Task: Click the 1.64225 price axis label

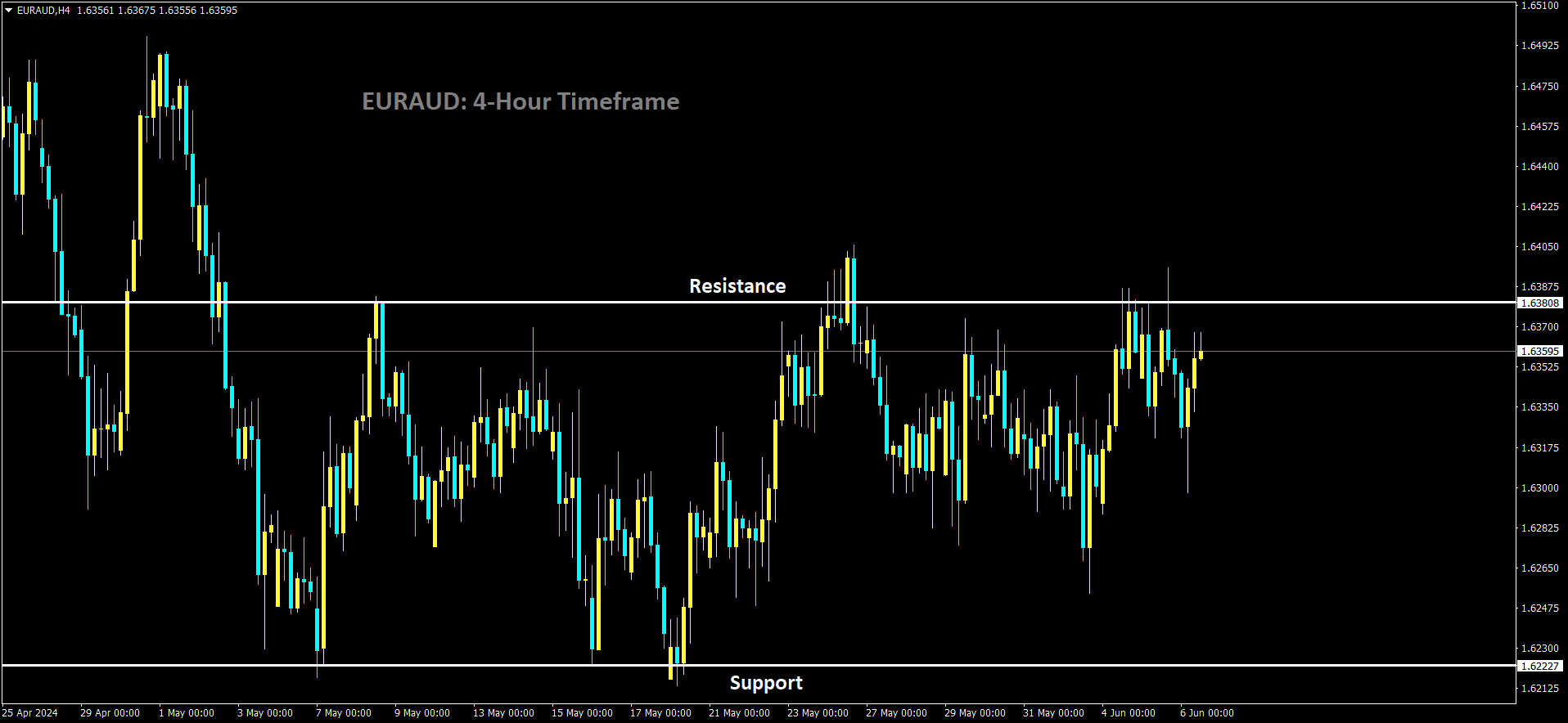Action: tap(1540, 206)
